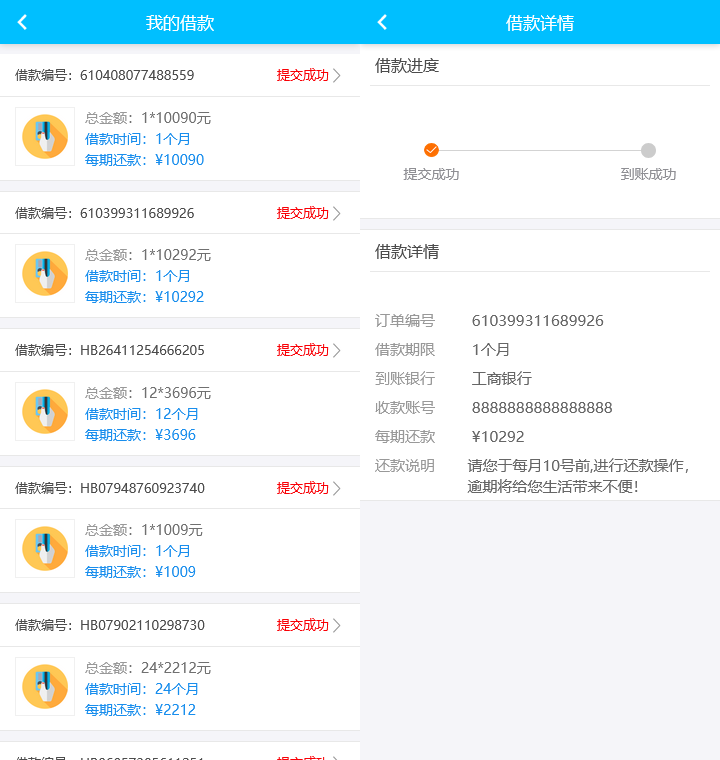Viewport: 720px width, 760px height.
Task: Select the 借款编号: HB07902110298730 row text
Action: (110, 625)
